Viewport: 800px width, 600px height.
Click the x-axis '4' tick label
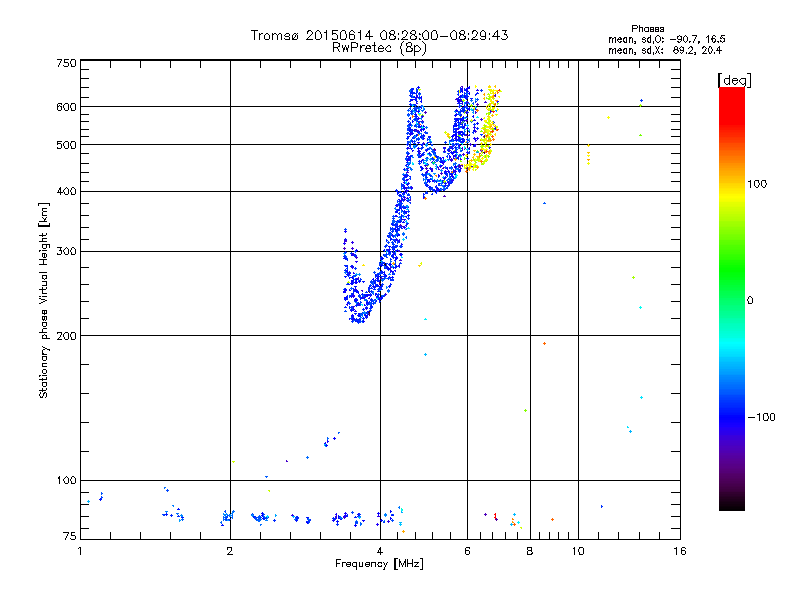(380, 551)
